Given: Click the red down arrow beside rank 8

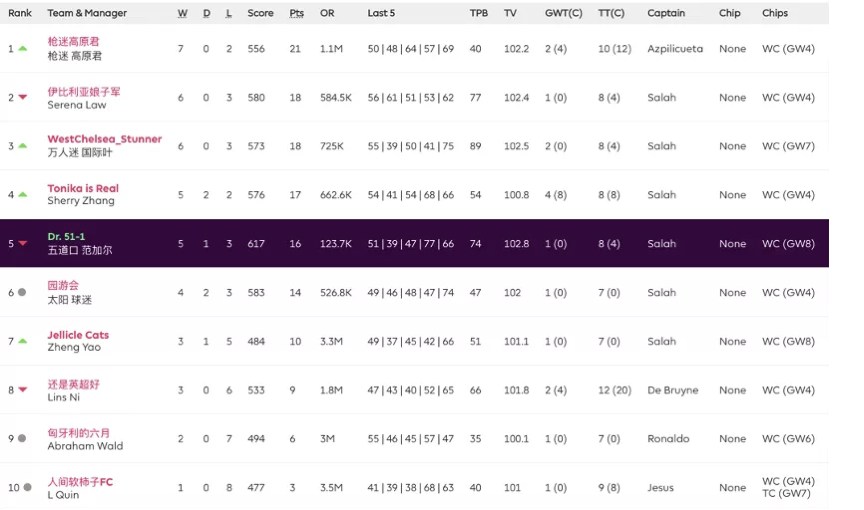Looking at the screenshot, I should click(x=22, y=391).
